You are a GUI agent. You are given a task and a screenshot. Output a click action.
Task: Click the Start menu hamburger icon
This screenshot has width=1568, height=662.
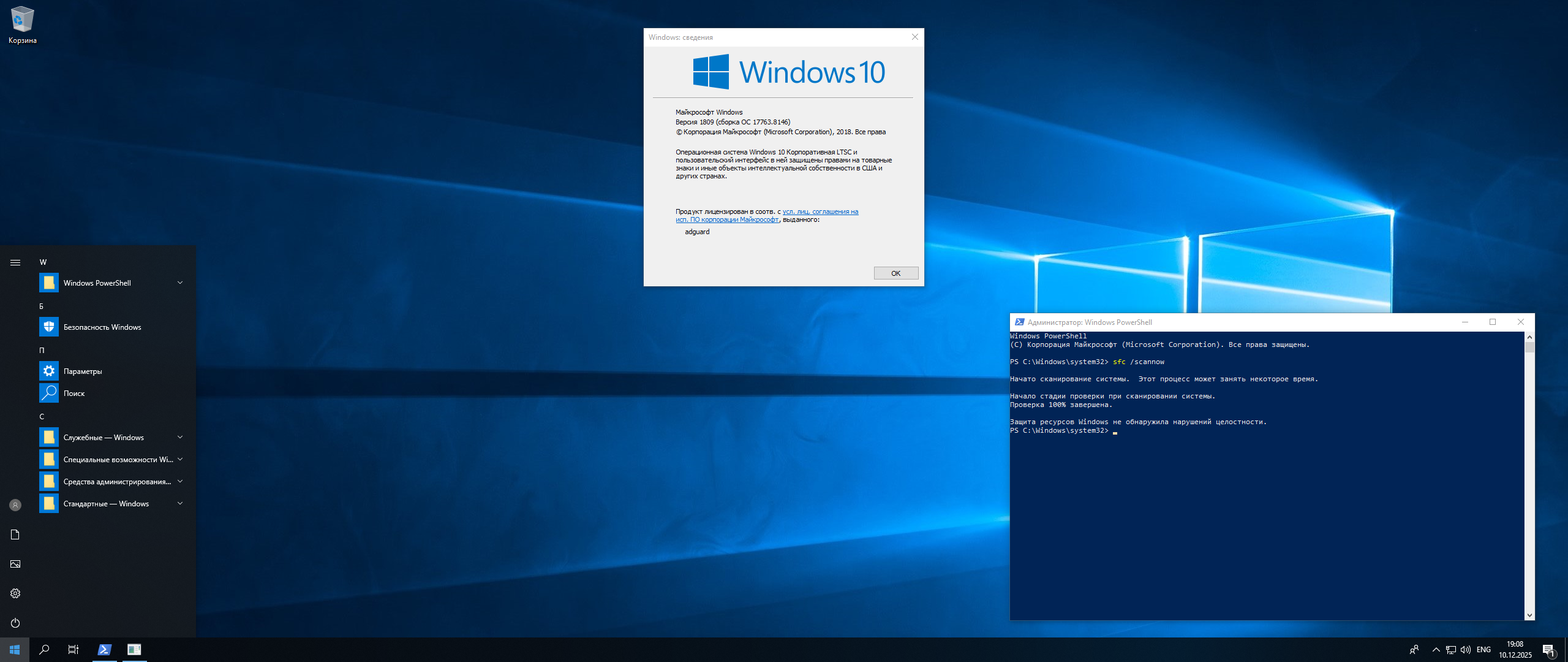pos(15,262)
